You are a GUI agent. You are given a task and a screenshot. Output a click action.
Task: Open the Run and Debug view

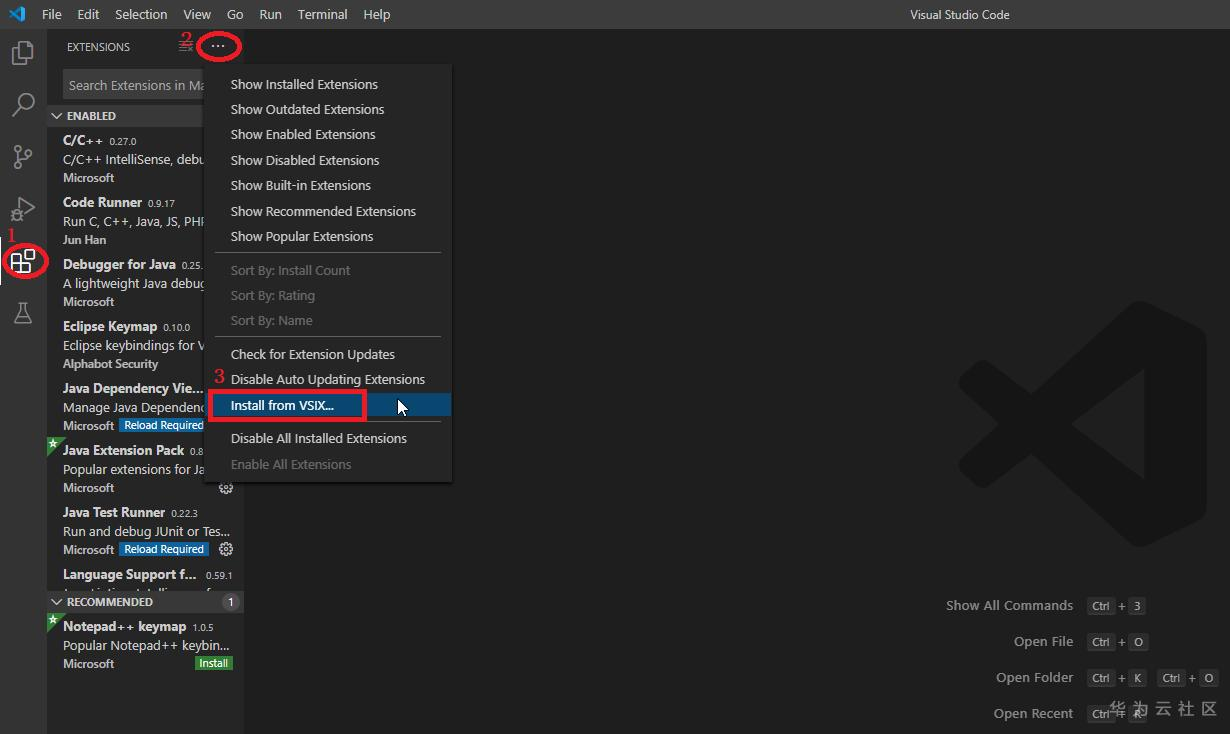(23, 208)
